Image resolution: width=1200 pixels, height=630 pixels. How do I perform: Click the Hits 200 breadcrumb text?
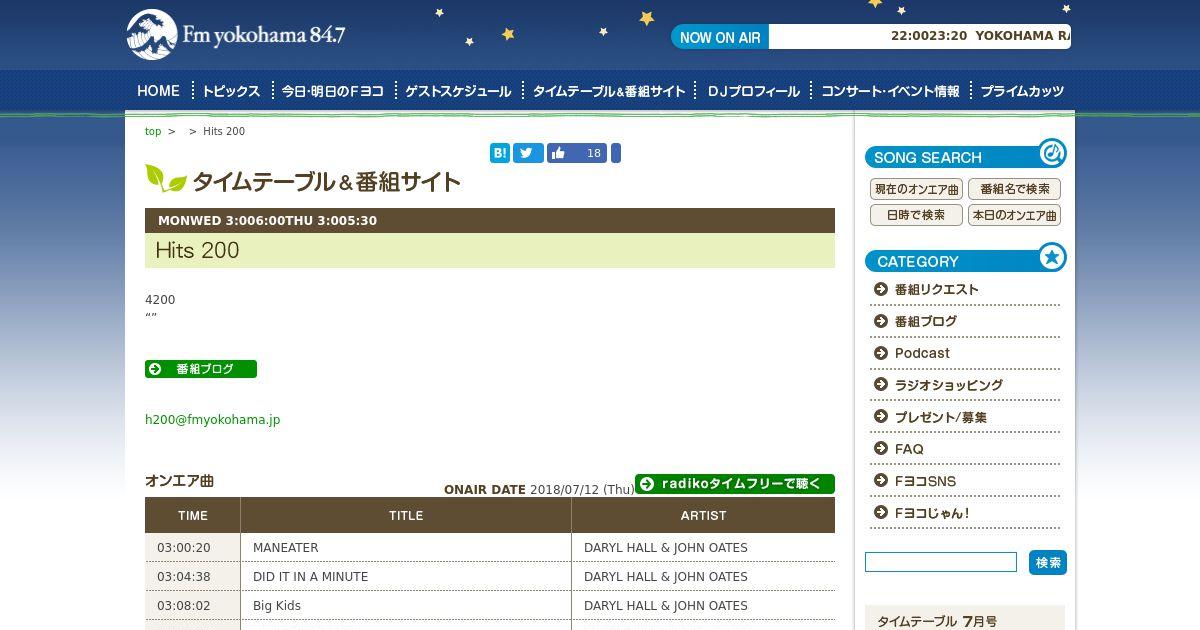224,131
